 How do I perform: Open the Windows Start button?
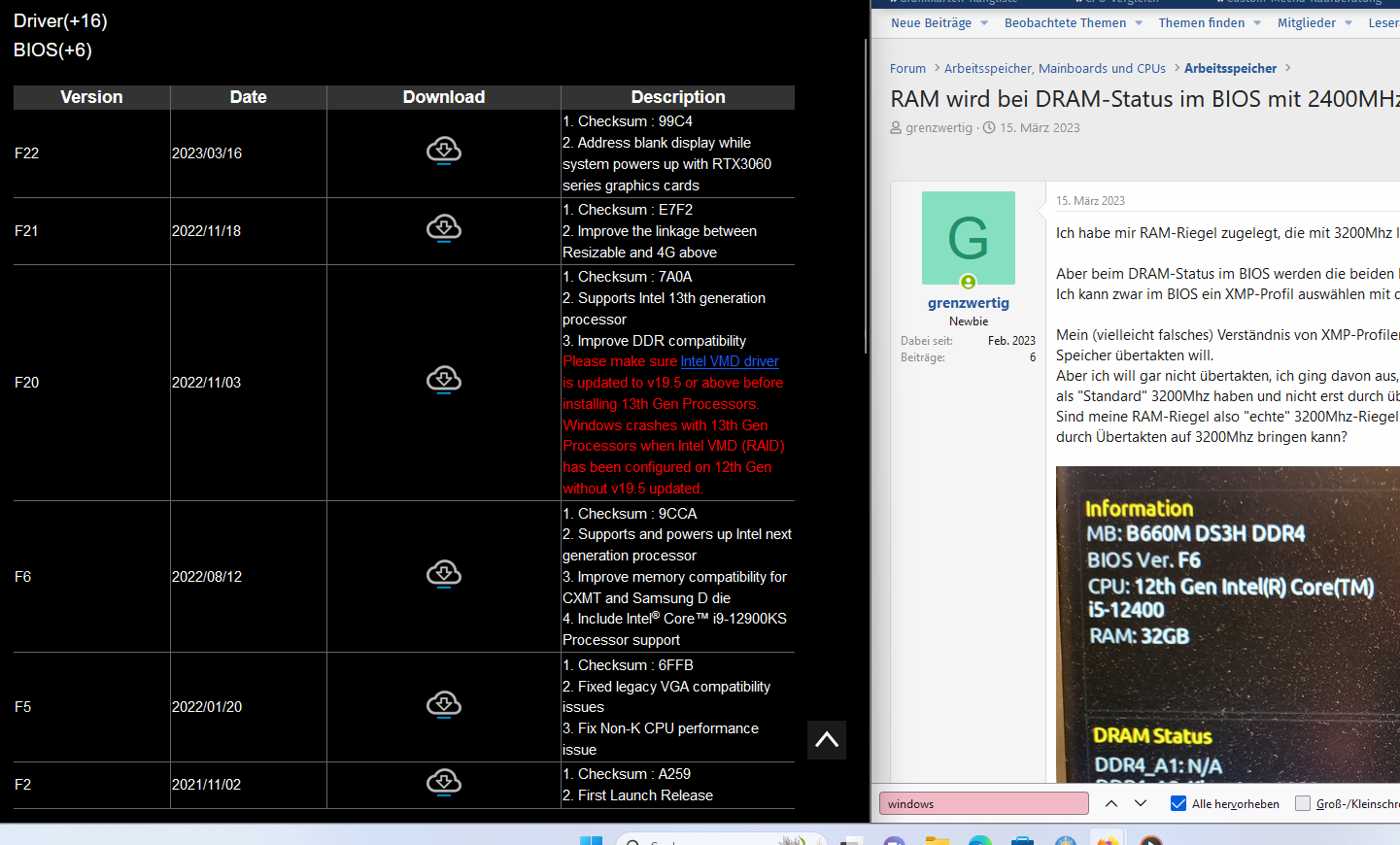(591, 840)
